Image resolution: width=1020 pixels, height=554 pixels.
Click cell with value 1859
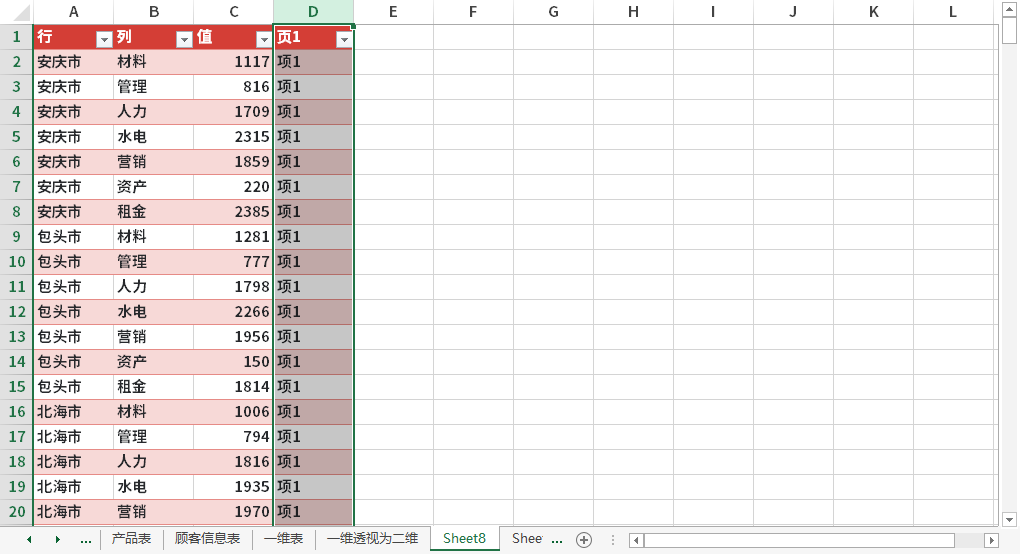point(234,162)
